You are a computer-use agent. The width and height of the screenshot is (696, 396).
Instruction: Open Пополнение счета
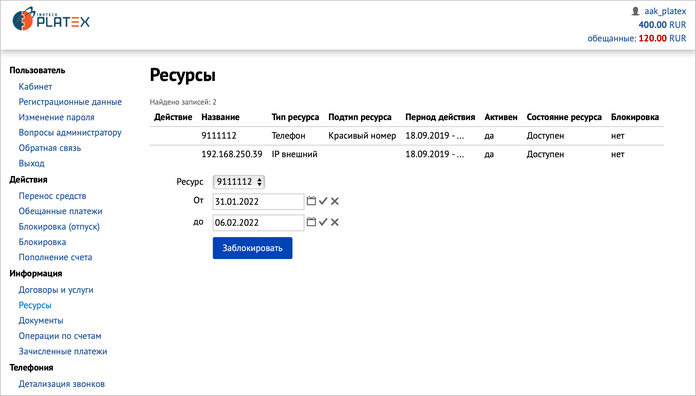(x=55, y=257)
